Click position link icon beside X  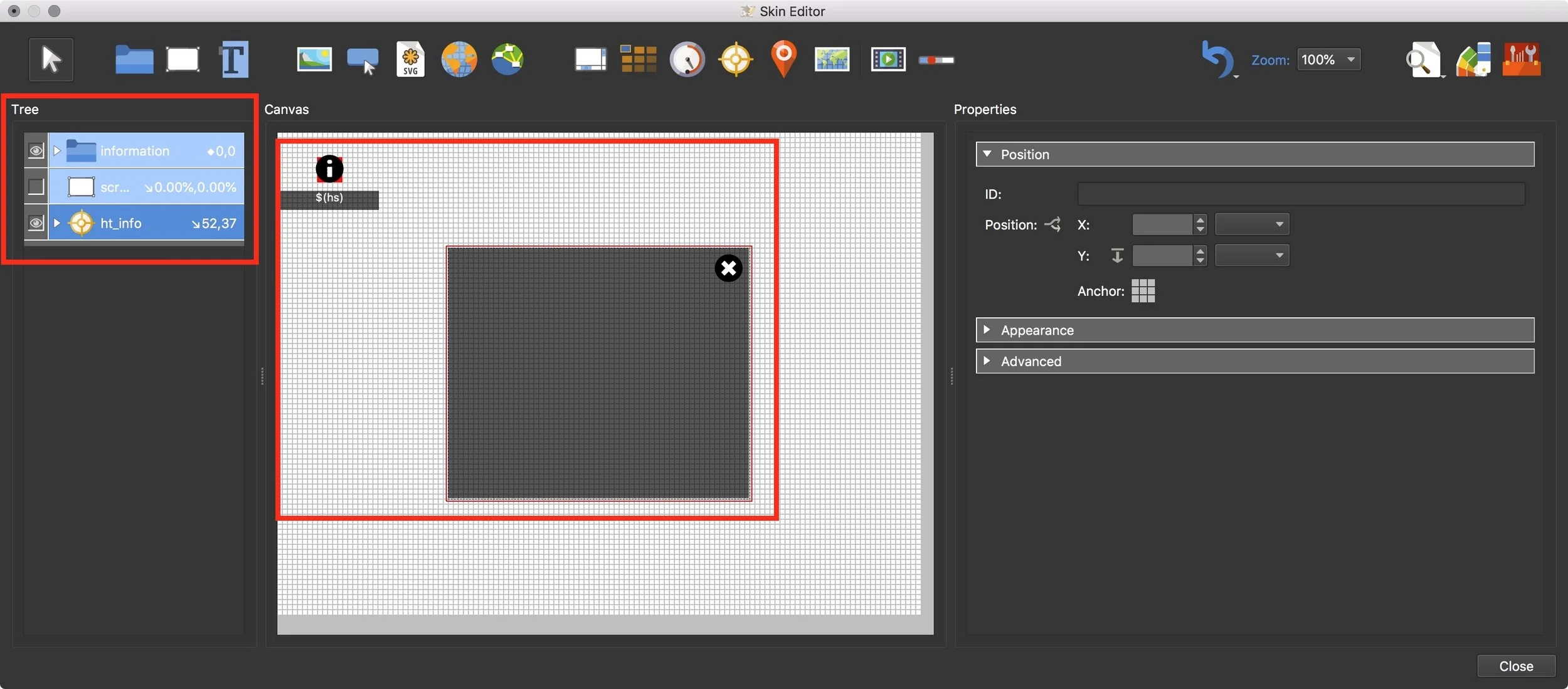click(x=1052, y=224)
